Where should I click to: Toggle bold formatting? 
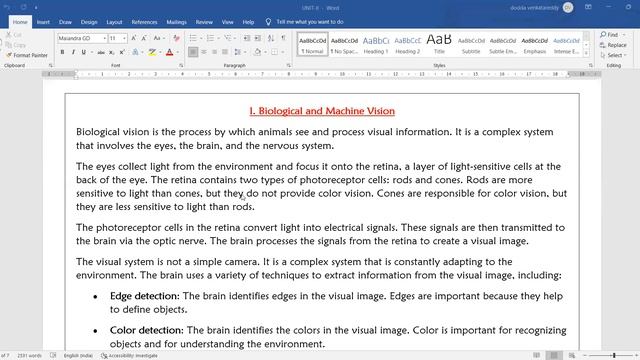(62, 52)
